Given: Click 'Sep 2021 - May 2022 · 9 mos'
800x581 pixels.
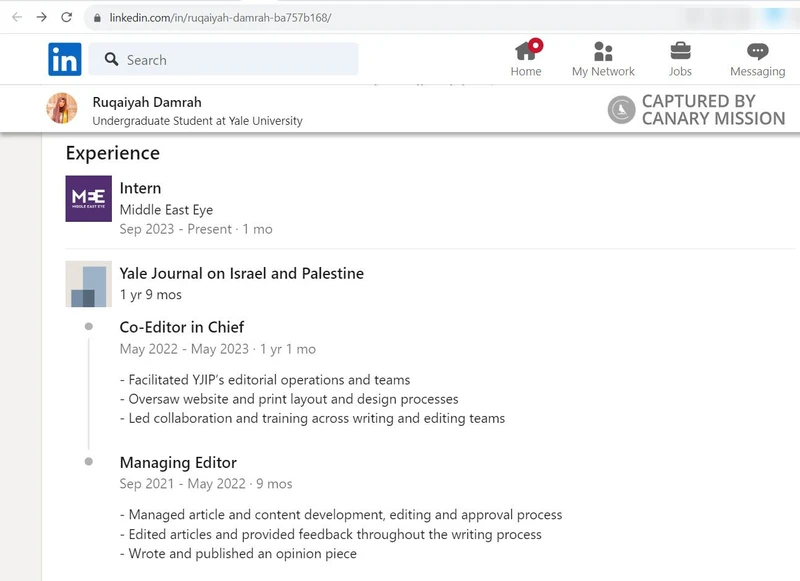Looking at the screenshot, I should coord(206,484).
